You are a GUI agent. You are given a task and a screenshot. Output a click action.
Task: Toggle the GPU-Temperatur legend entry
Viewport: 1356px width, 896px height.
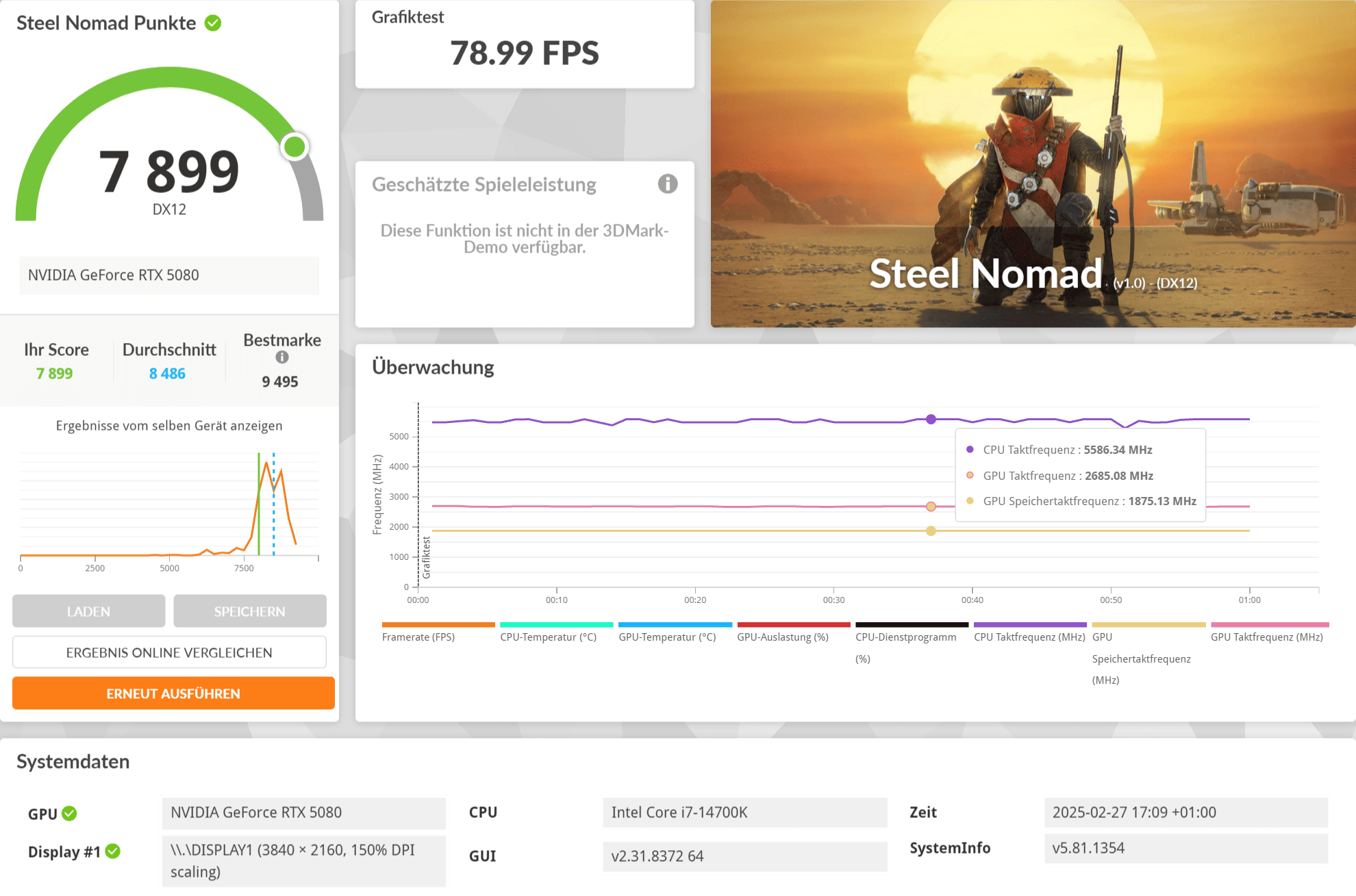[667, 637]
